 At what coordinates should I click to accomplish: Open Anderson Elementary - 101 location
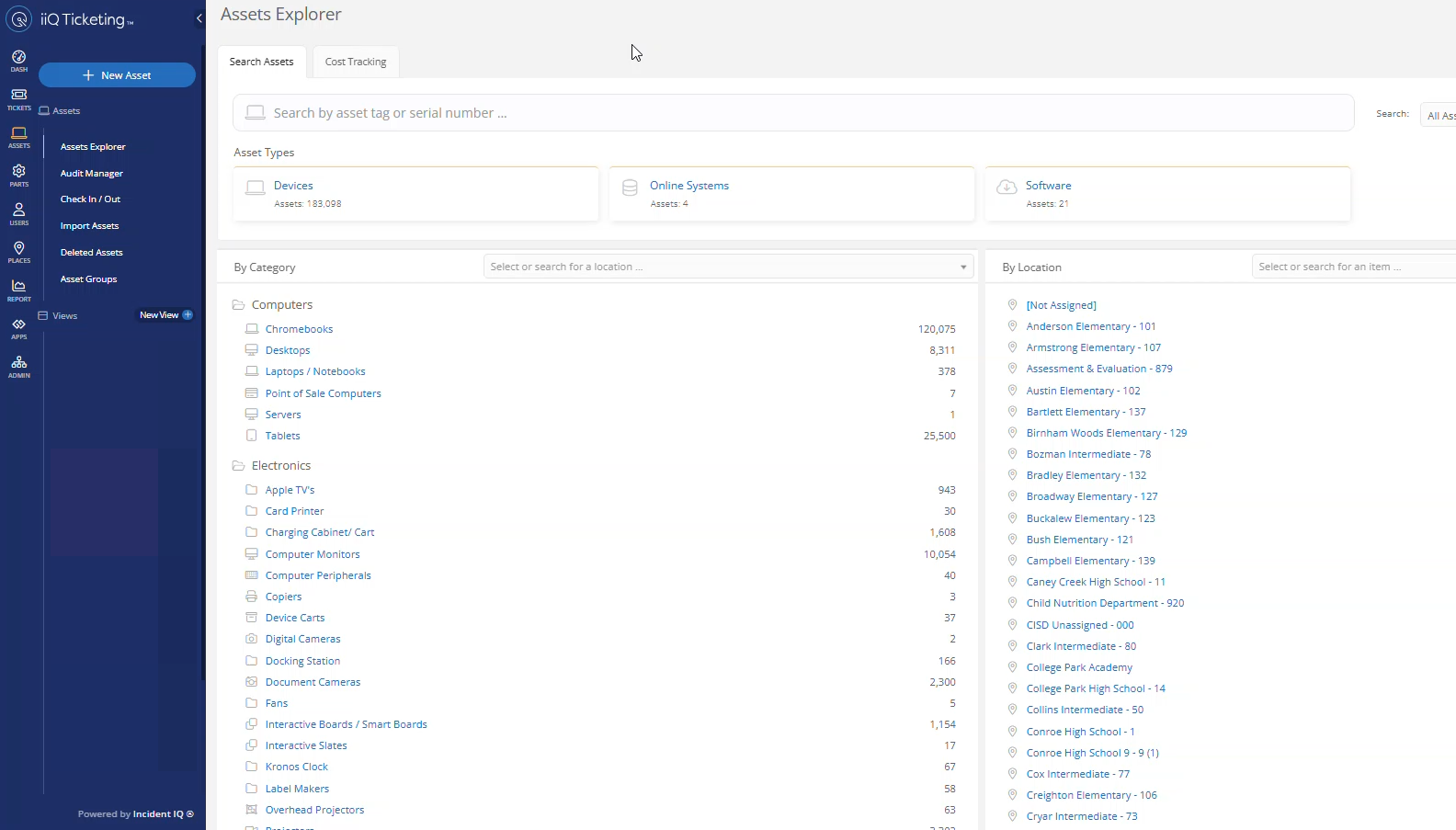click(x=1090, y=326)
